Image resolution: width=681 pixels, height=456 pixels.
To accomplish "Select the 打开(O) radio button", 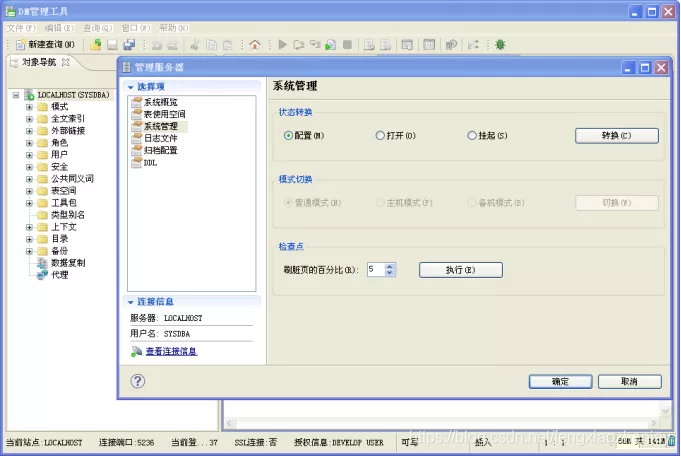I will click(x=380, y=135).
